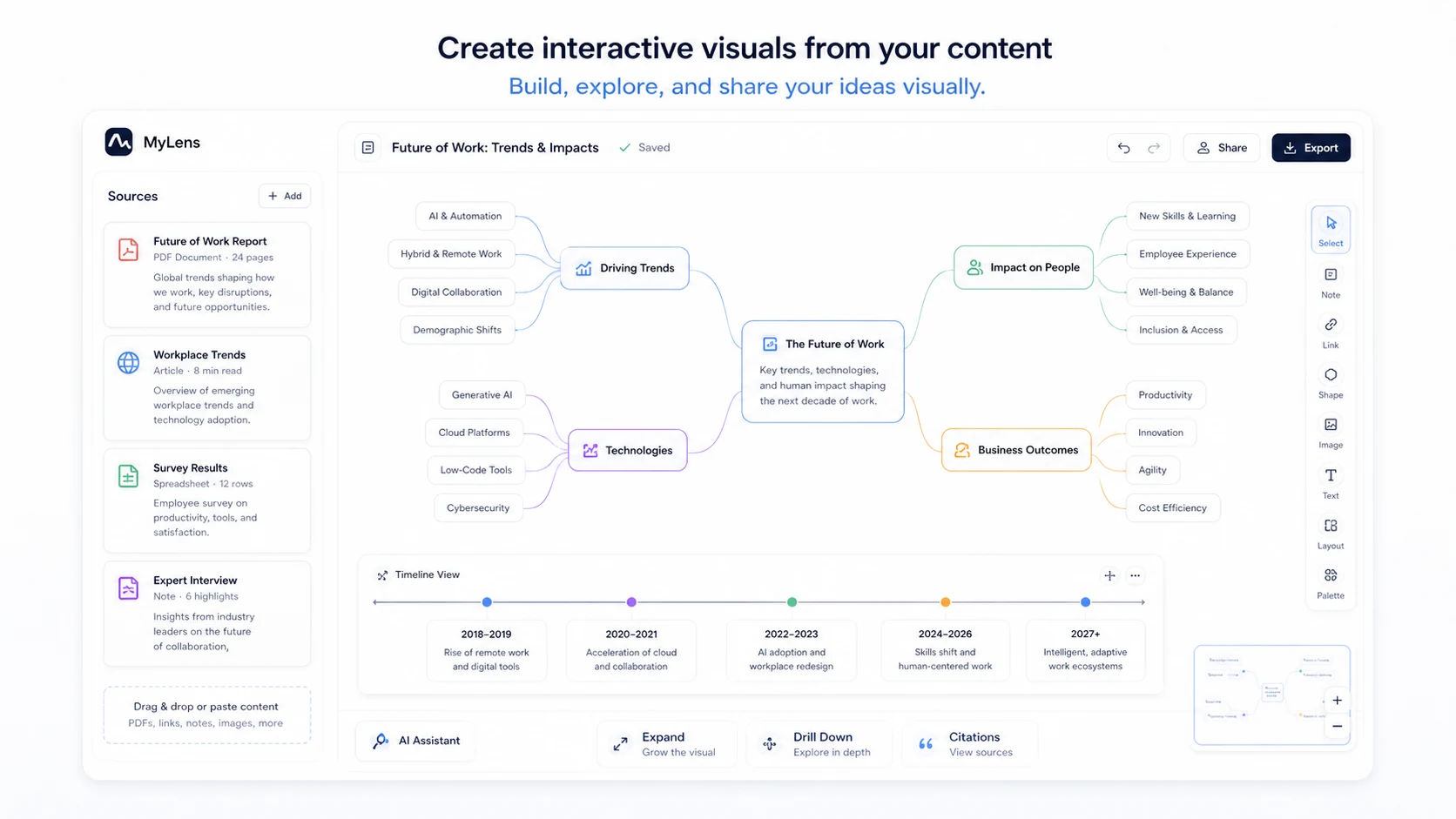1456x819 pixels.
Task: Click the Workplace Trends globe icon
Action: (128, 363)
